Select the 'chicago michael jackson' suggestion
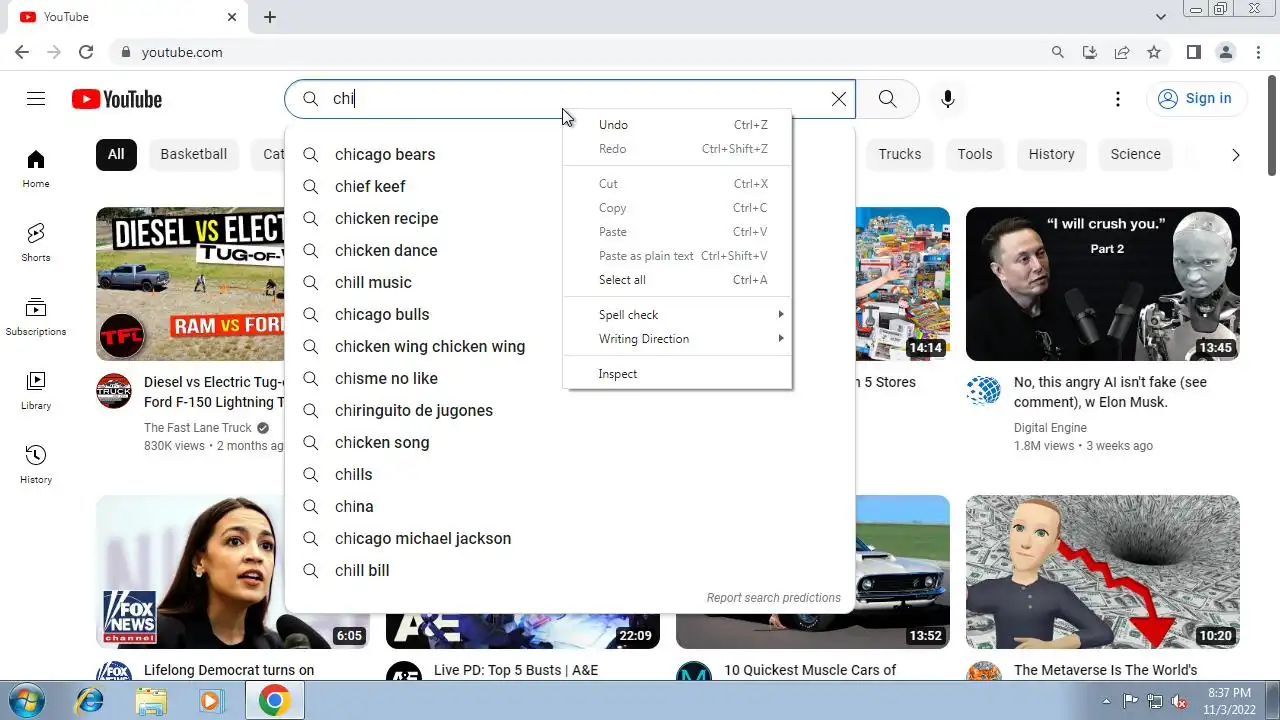Screen dimensions: 1280x720 (570, 538)
